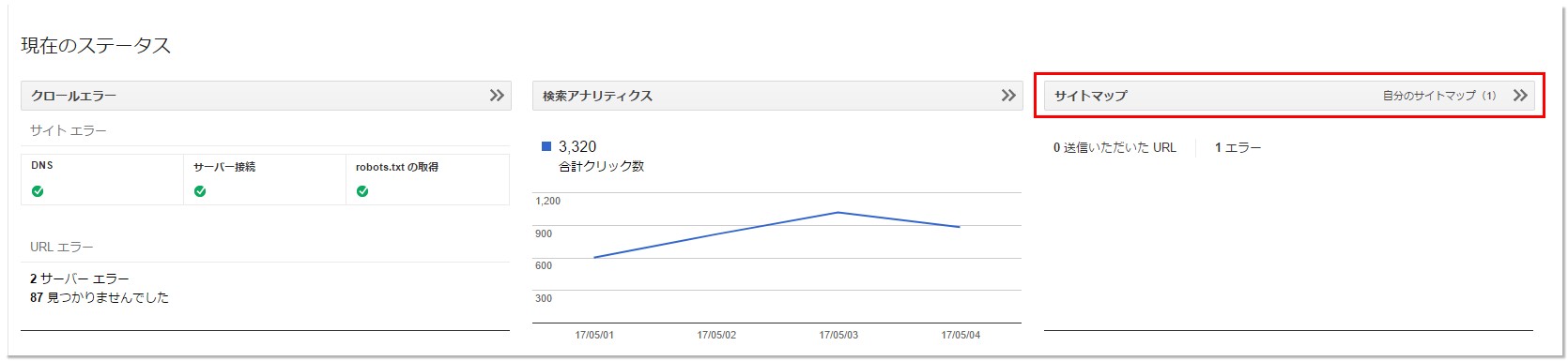Open the クロールエラー double-chevron arrow
This screenshot has height=361, width=1568.
coord(498,96)
